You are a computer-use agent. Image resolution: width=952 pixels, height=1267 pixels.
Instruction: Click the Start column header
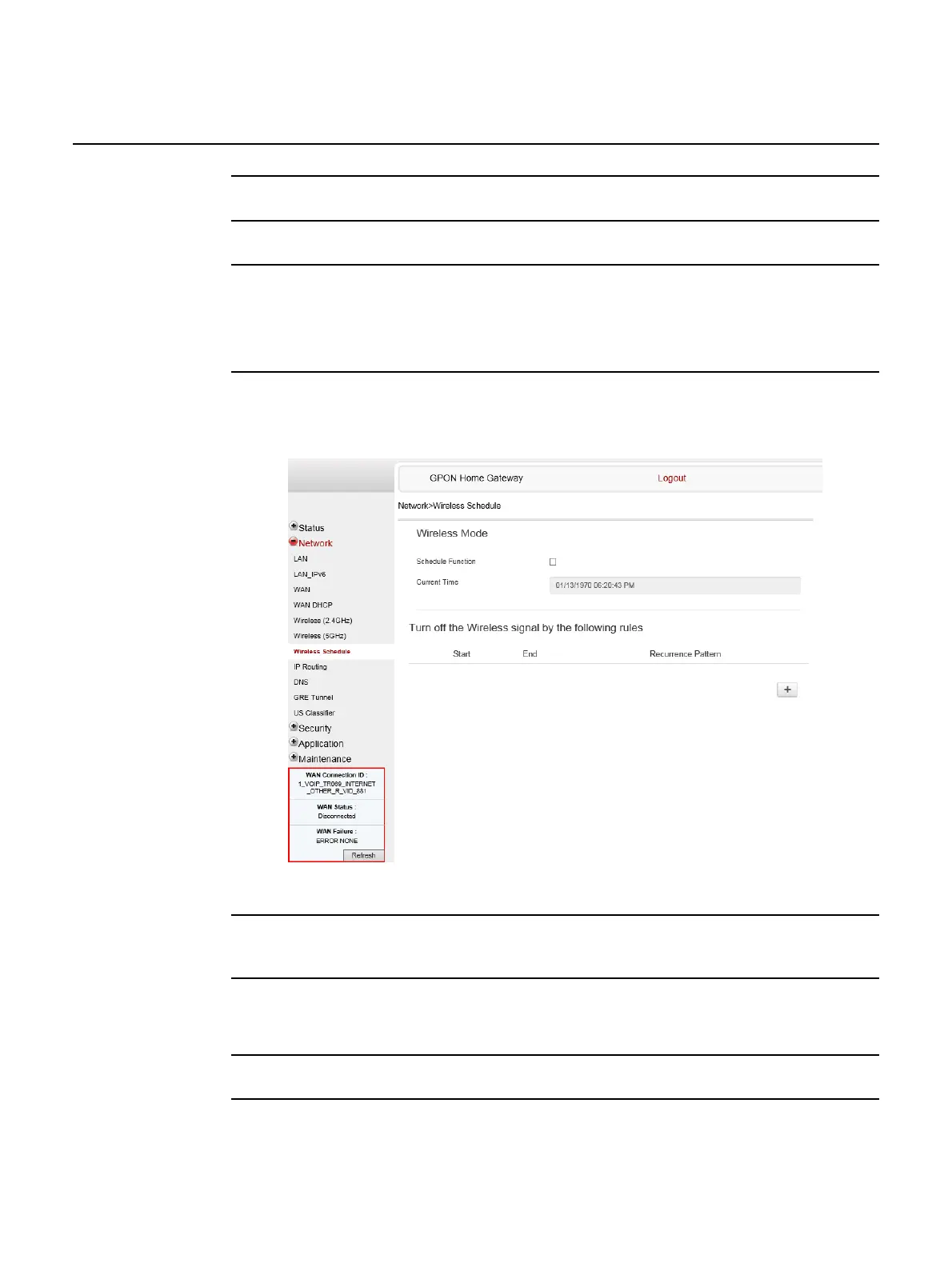[462, 653]
